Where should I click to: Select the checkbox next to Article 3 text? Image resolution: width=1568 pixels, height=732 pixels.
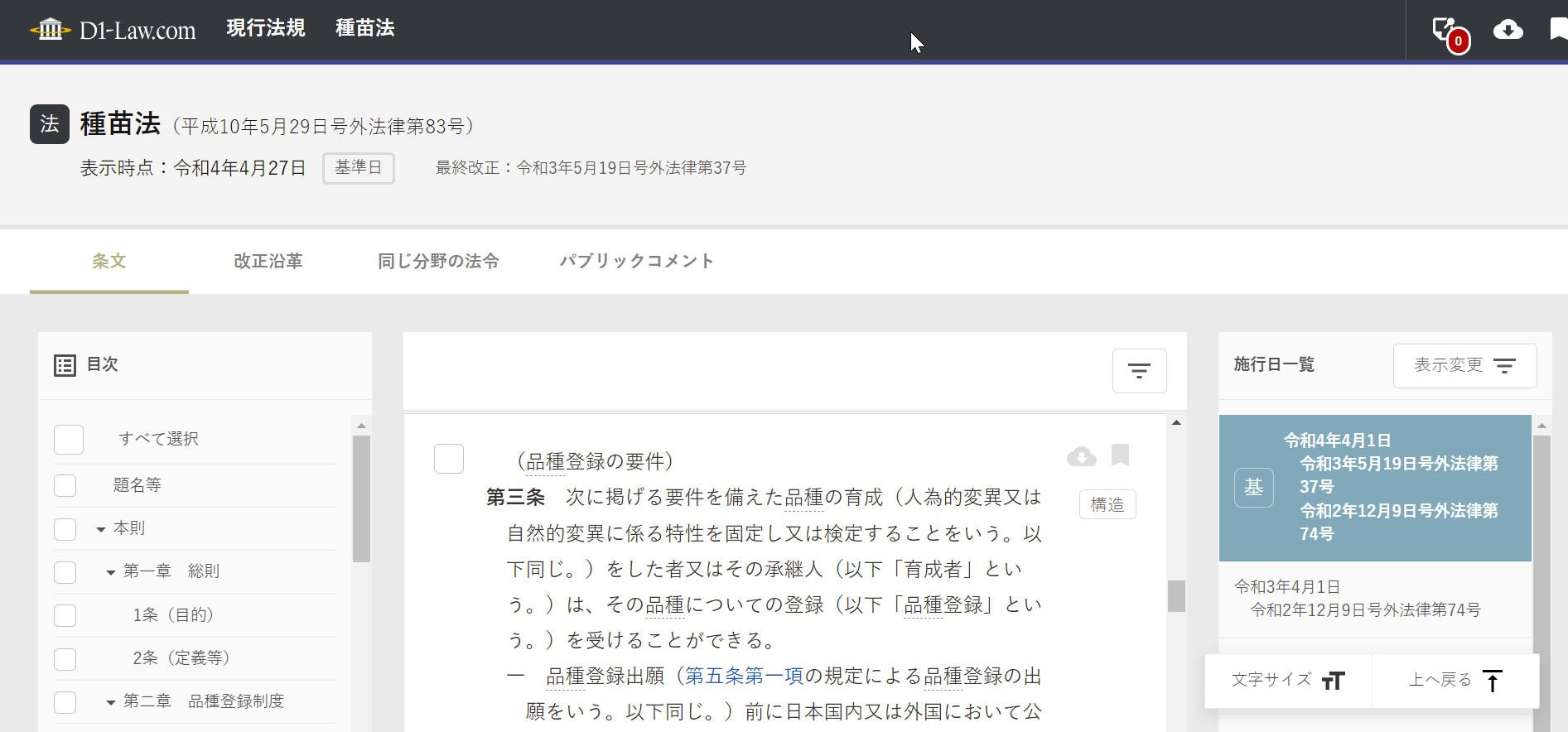449,459
